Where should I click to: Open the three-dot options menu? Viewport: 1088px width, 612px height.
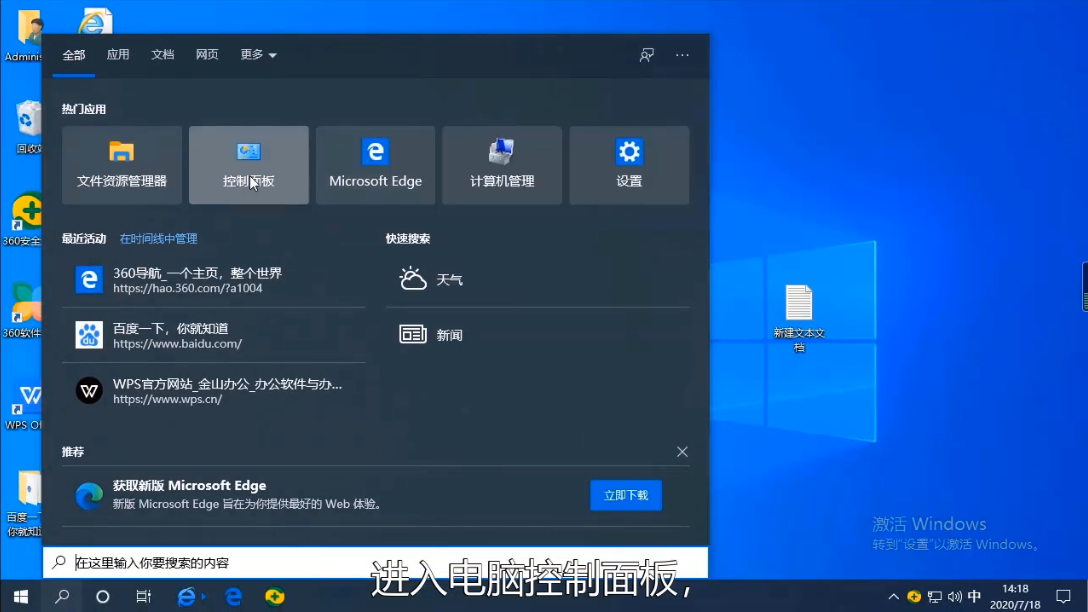click(x=682, y=55)
